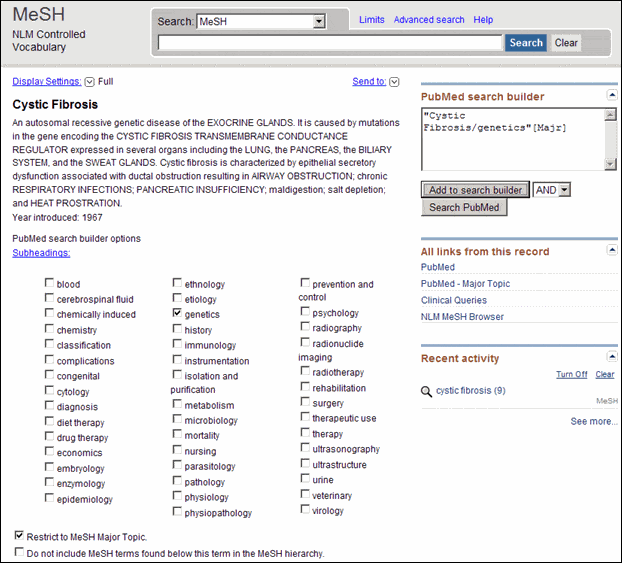622x563 pixels.
Task: Open the Search database dropdown showing MeSH
Action: point(319,21)
